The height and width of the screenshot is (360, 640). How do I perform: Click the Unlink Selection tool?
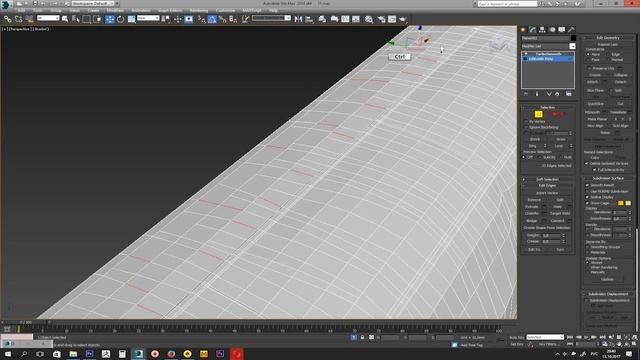pos(18,19)
